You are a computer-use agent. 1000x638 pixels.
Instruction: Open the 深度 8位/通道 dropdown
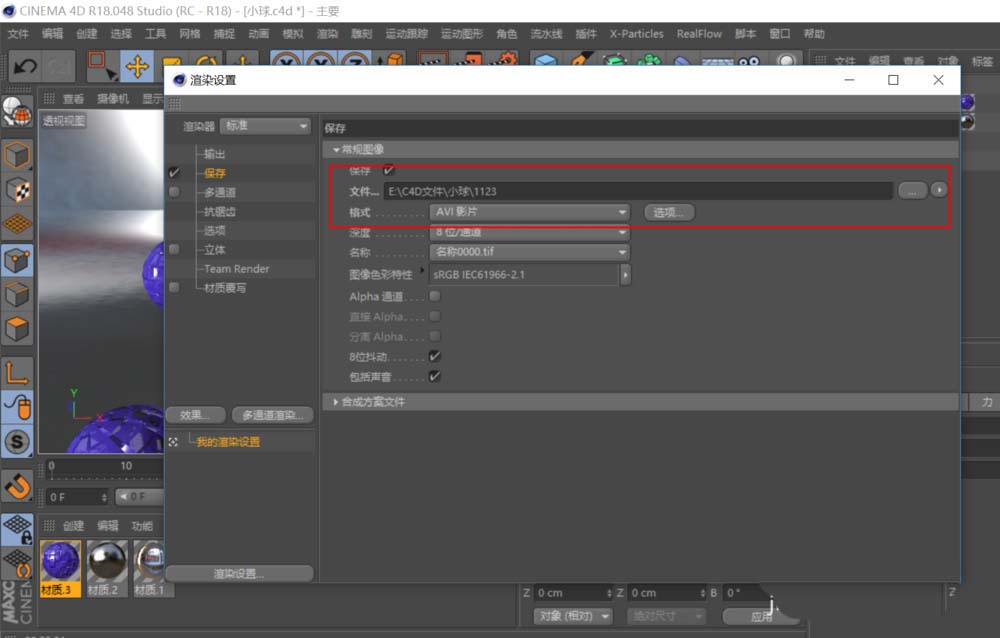[529, 232]
